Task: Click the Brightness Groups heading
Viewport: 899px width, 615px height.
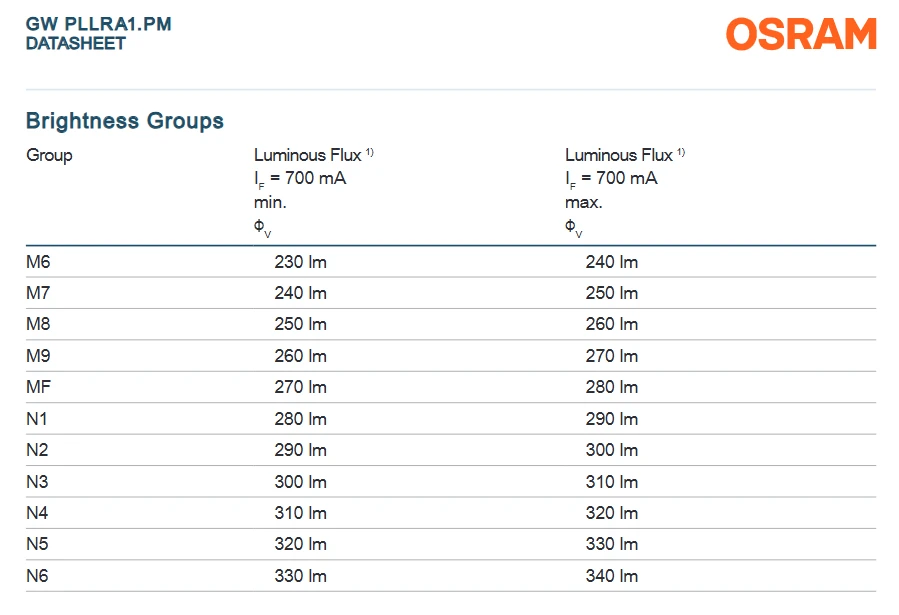Action: [125, 121]
